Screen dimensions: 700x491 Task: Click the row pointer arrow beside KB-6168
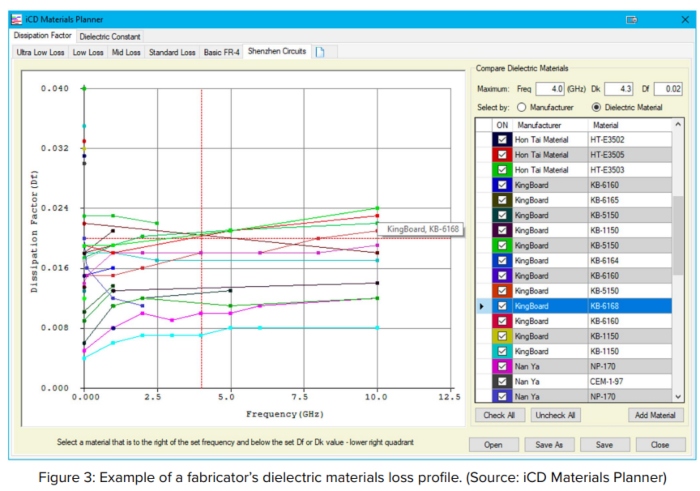click(x=481, y=306)
